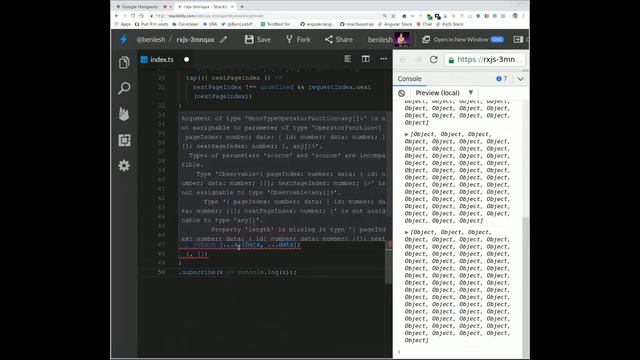Toggle the Live badge
The image size is (640, 360).
[x=497, y=40]
